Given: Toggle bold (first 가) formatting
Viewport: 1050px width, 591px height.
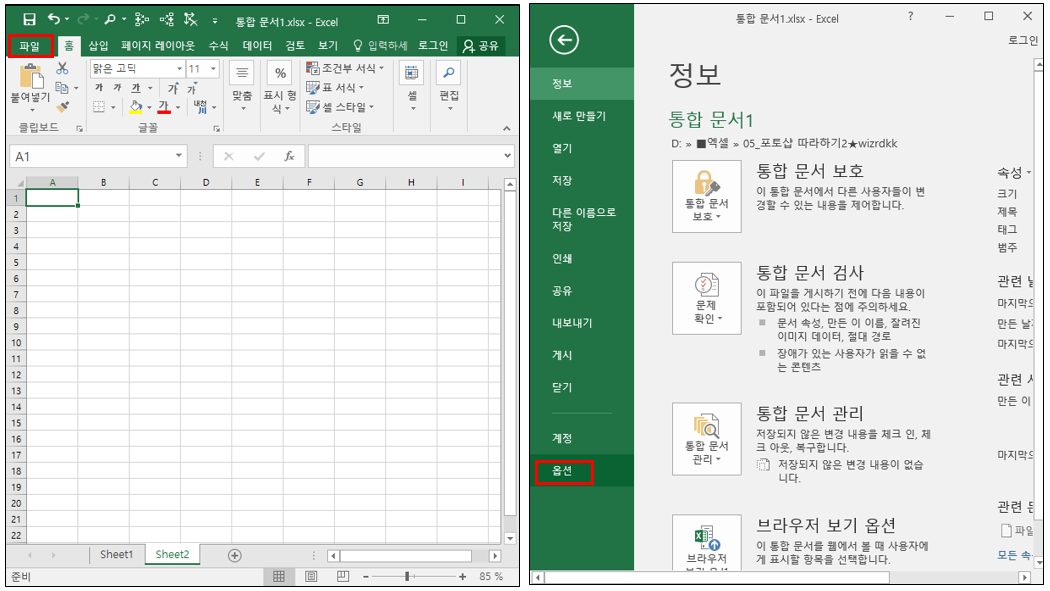Looking at the screenshot, I should click(x=99, y=88).
